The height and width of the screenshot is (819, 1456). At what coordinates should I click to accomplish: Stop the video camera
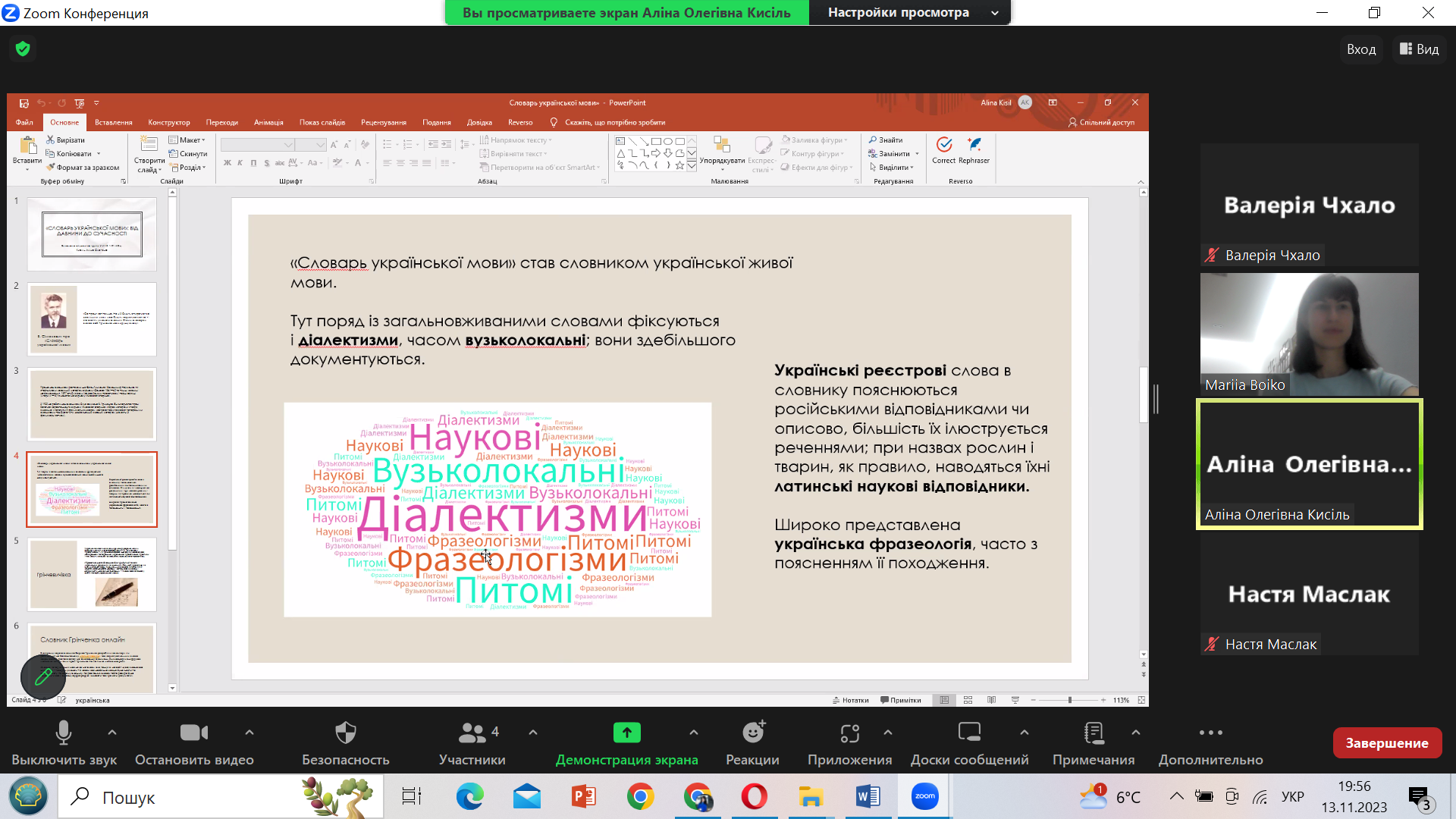(194, 733)
